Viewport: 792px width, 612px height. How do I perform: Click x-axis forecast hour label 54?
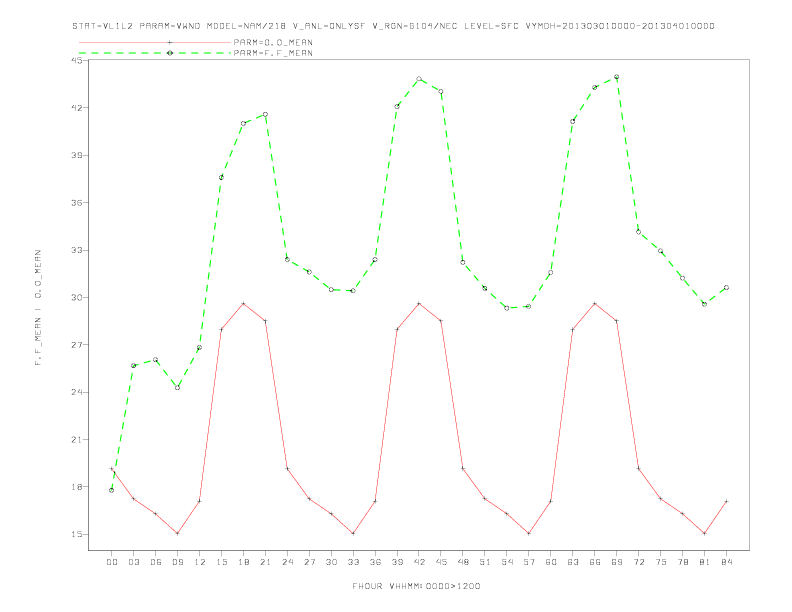click(x=507, y=562)
